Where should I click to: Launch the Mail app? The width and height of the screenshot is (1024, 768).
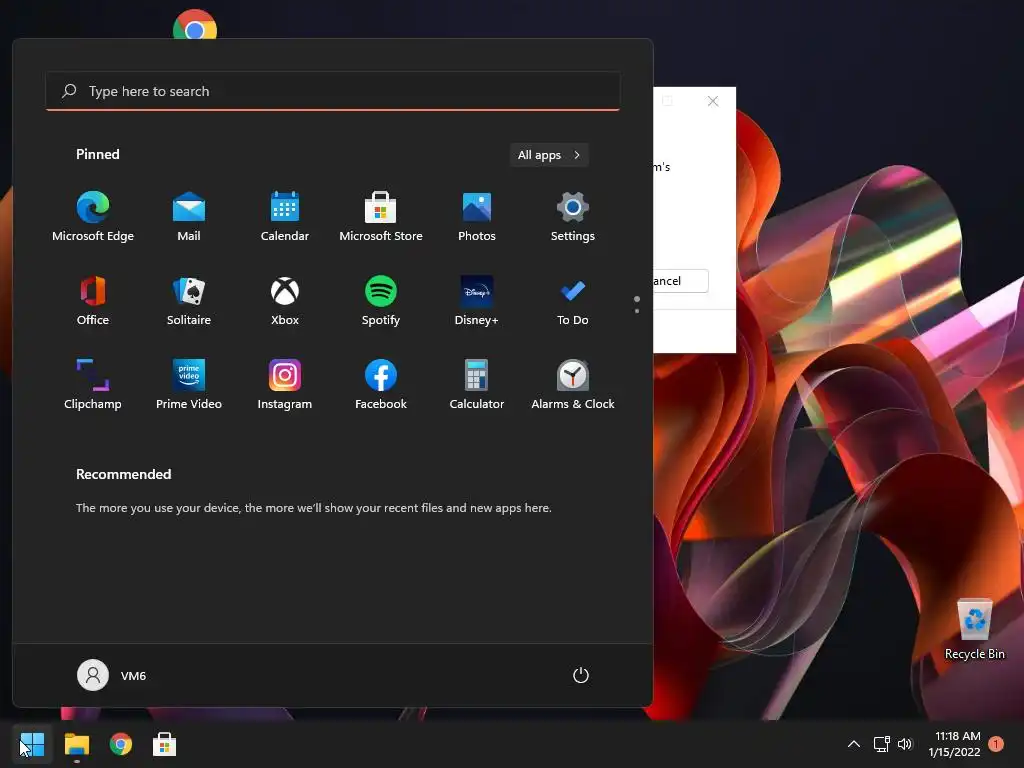click(x=189, y=217)
